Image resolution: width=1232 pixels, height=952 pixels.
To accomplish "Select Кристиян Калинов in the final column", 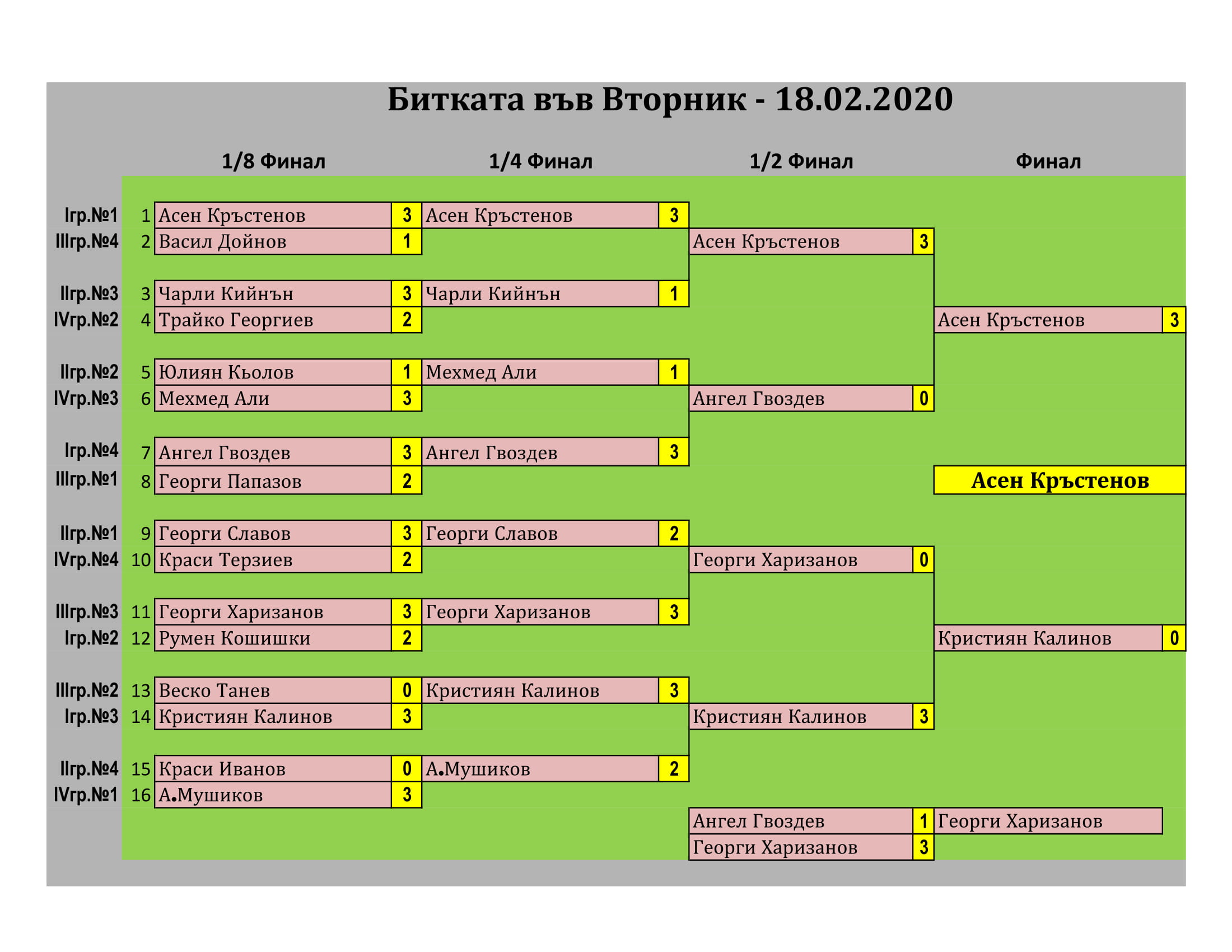I will (x=1047, y=638).
